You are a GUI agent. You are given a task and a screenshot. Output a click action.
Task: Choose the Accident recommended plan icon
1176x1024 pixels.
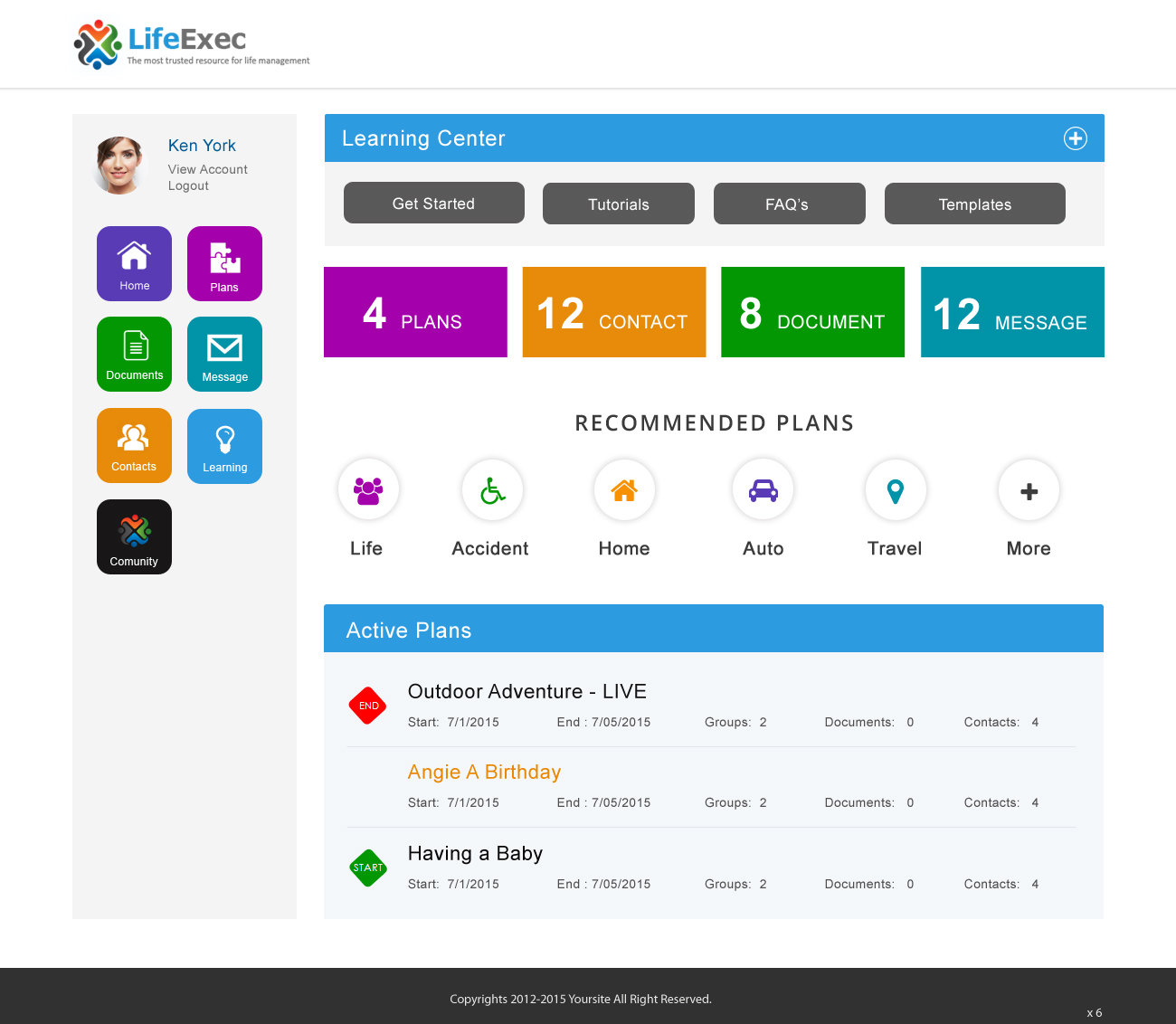point(492,490)
